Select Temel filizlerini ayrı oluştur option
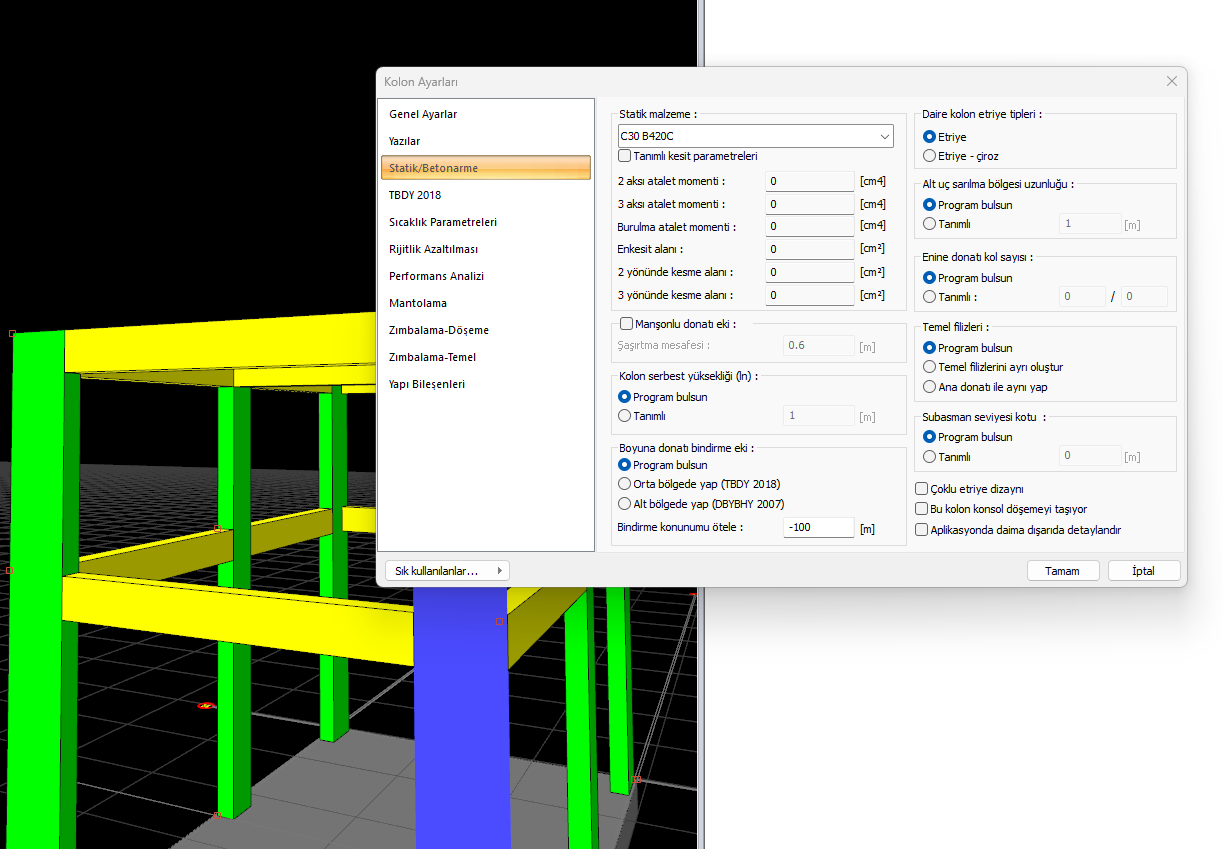 [x=930, y=367]
